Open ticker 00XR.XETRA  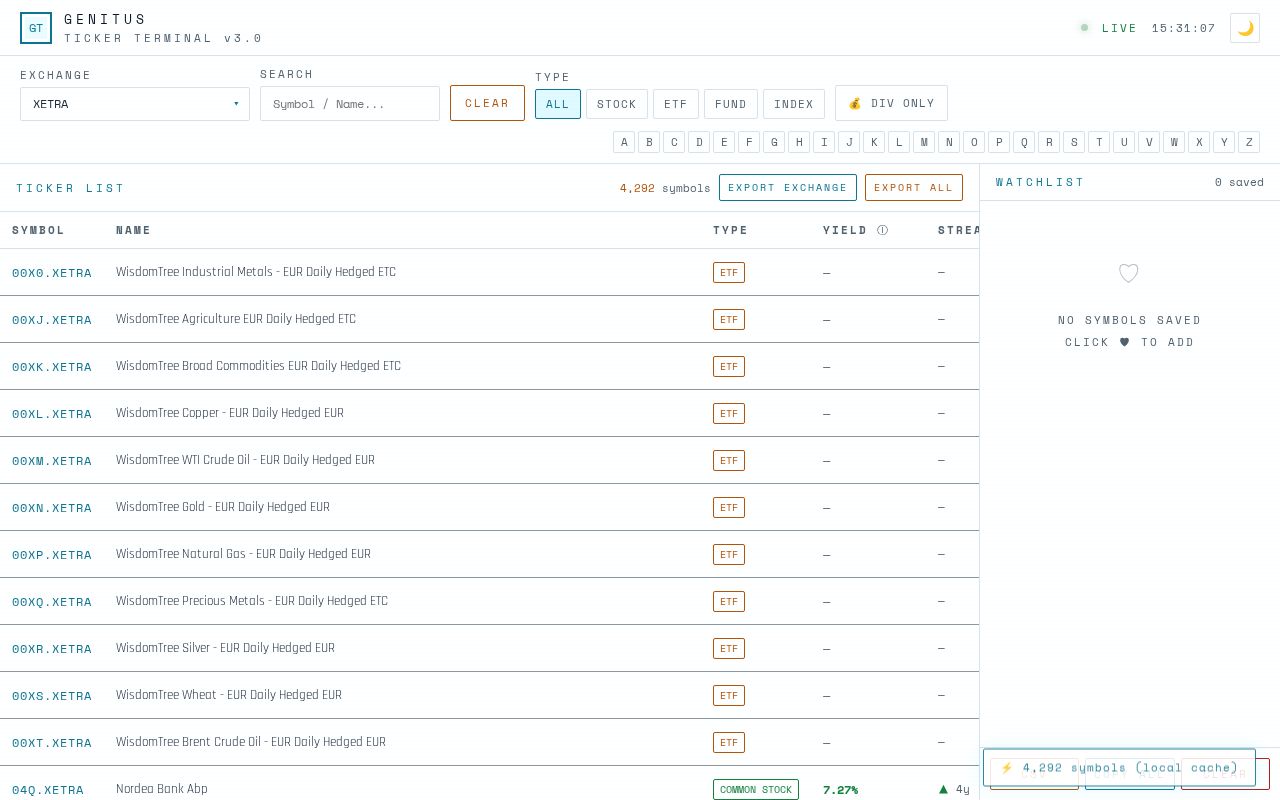click(x=52, y=649)
